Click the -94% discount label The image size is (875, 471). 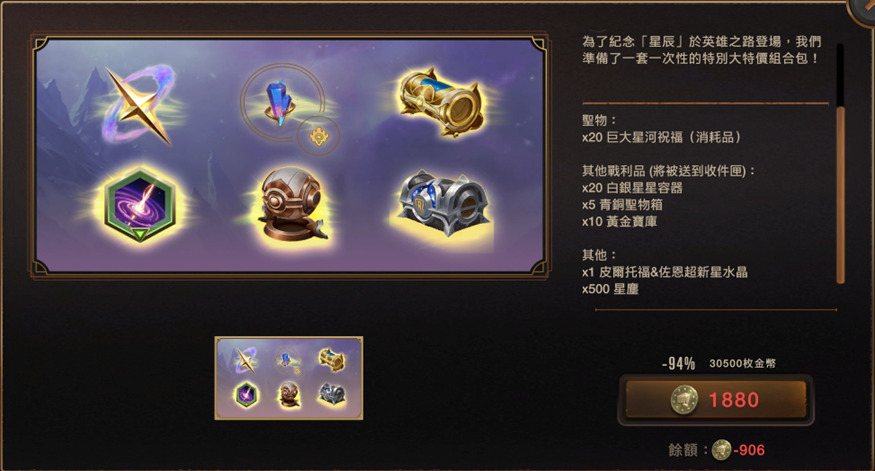(x=678, y=364)
